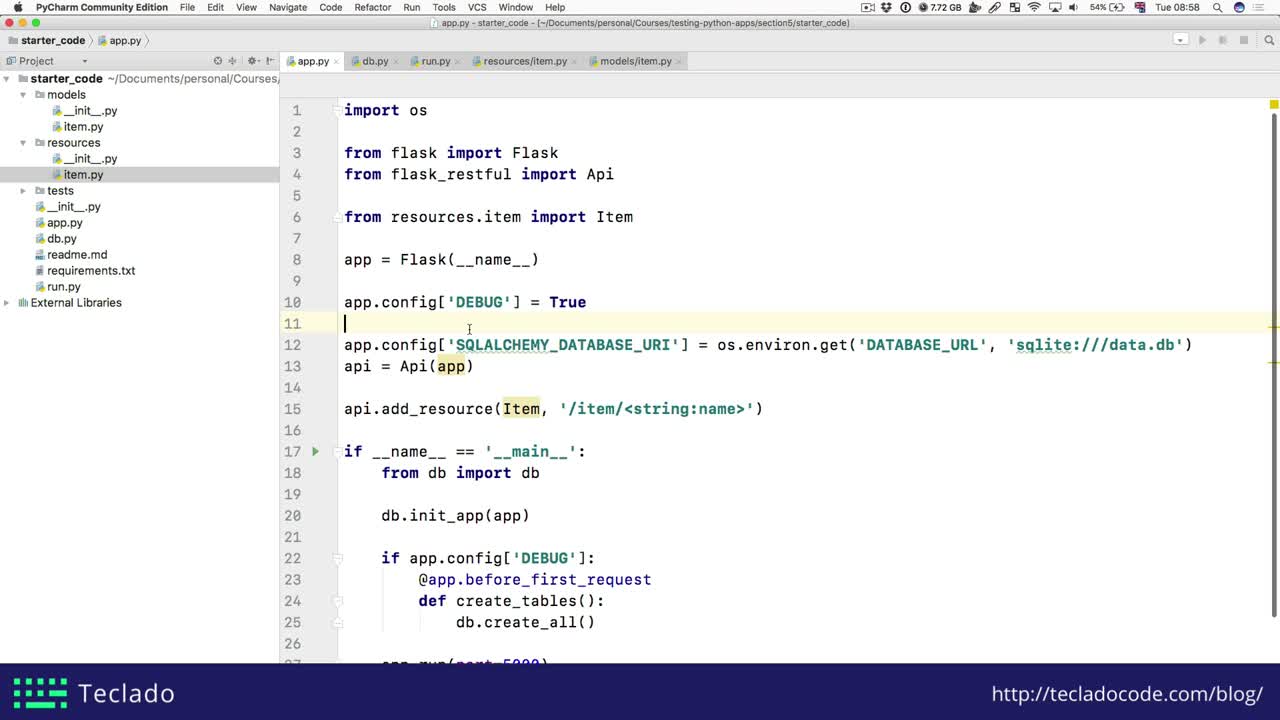The width and height of the screenshot is (1280, 720).
Task: Click the volume icon in menu bar
Action: (x=1074, y=7)
